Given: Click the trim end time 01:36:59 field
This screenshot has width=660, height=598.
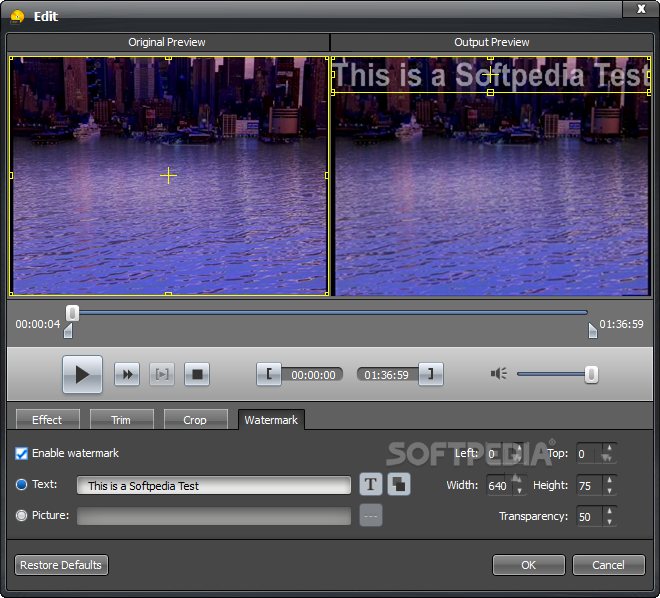Looking at the screenshot, I should (387, 375).
